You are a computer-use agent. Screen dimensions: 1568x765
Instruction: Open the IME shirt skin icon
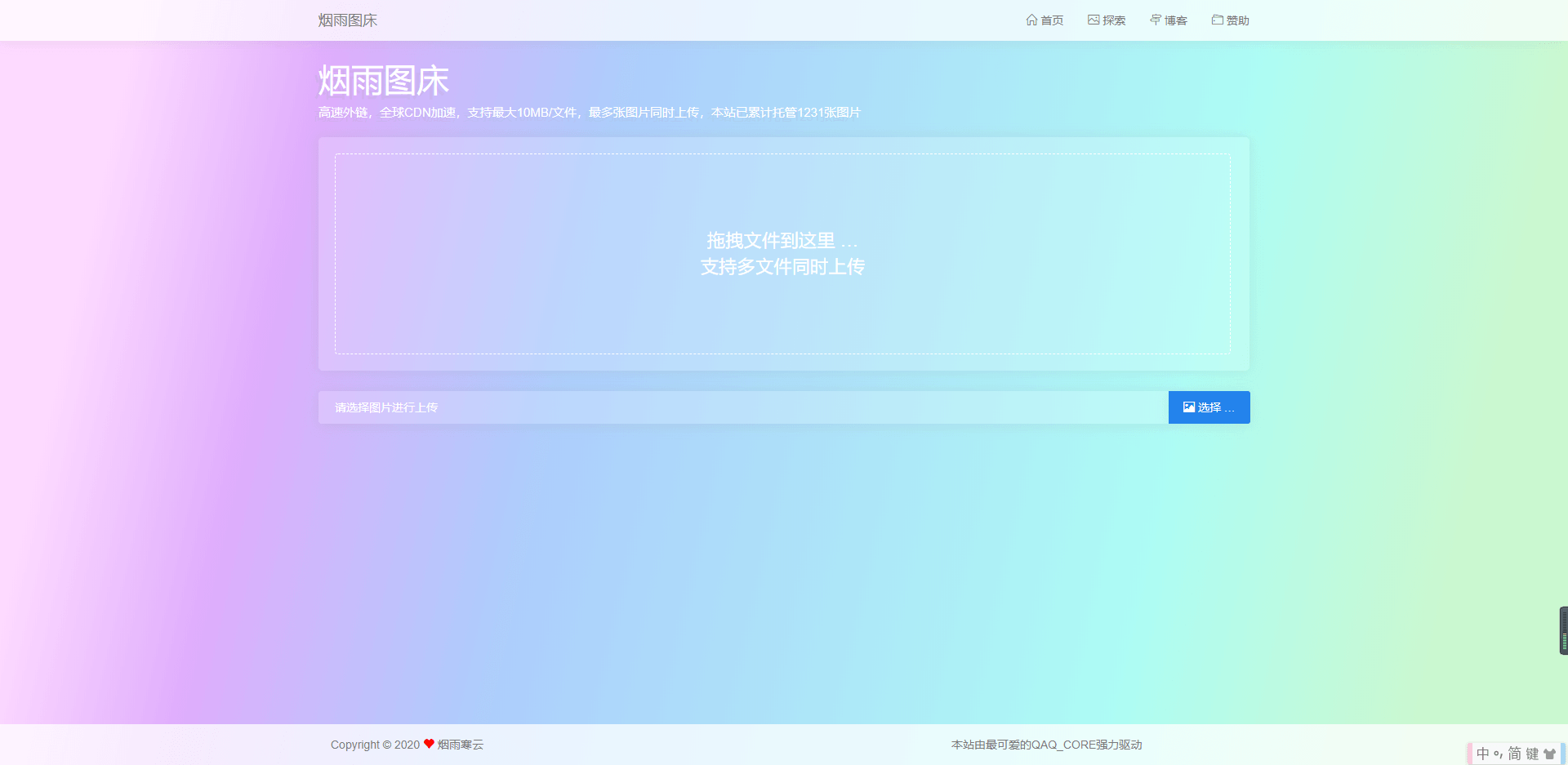coord(1549,754)
